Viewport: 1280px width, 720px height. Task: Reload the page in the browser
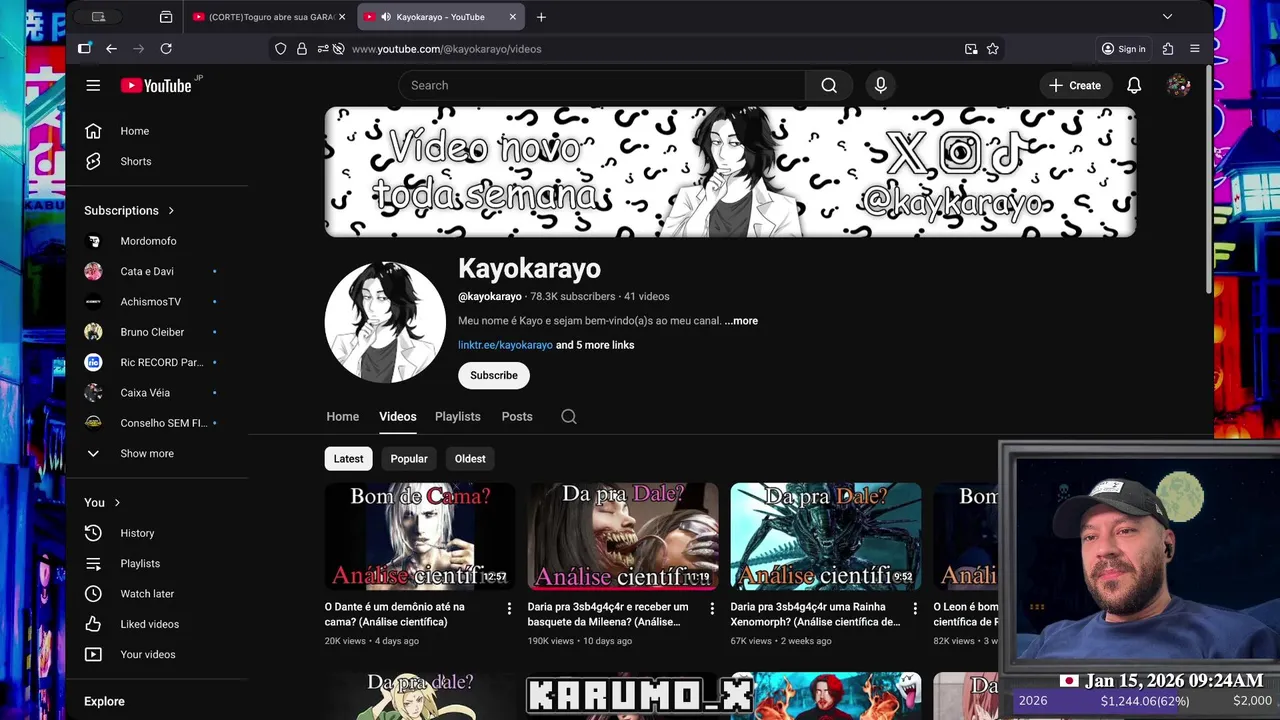(166, 48)
